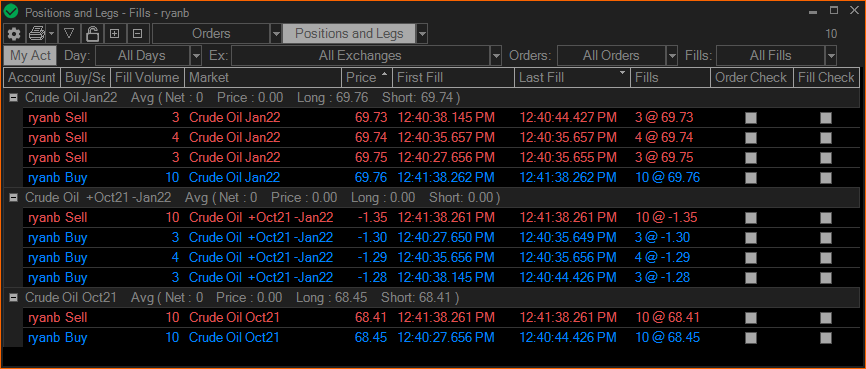Click the Fill Check column header

[826, 77]
